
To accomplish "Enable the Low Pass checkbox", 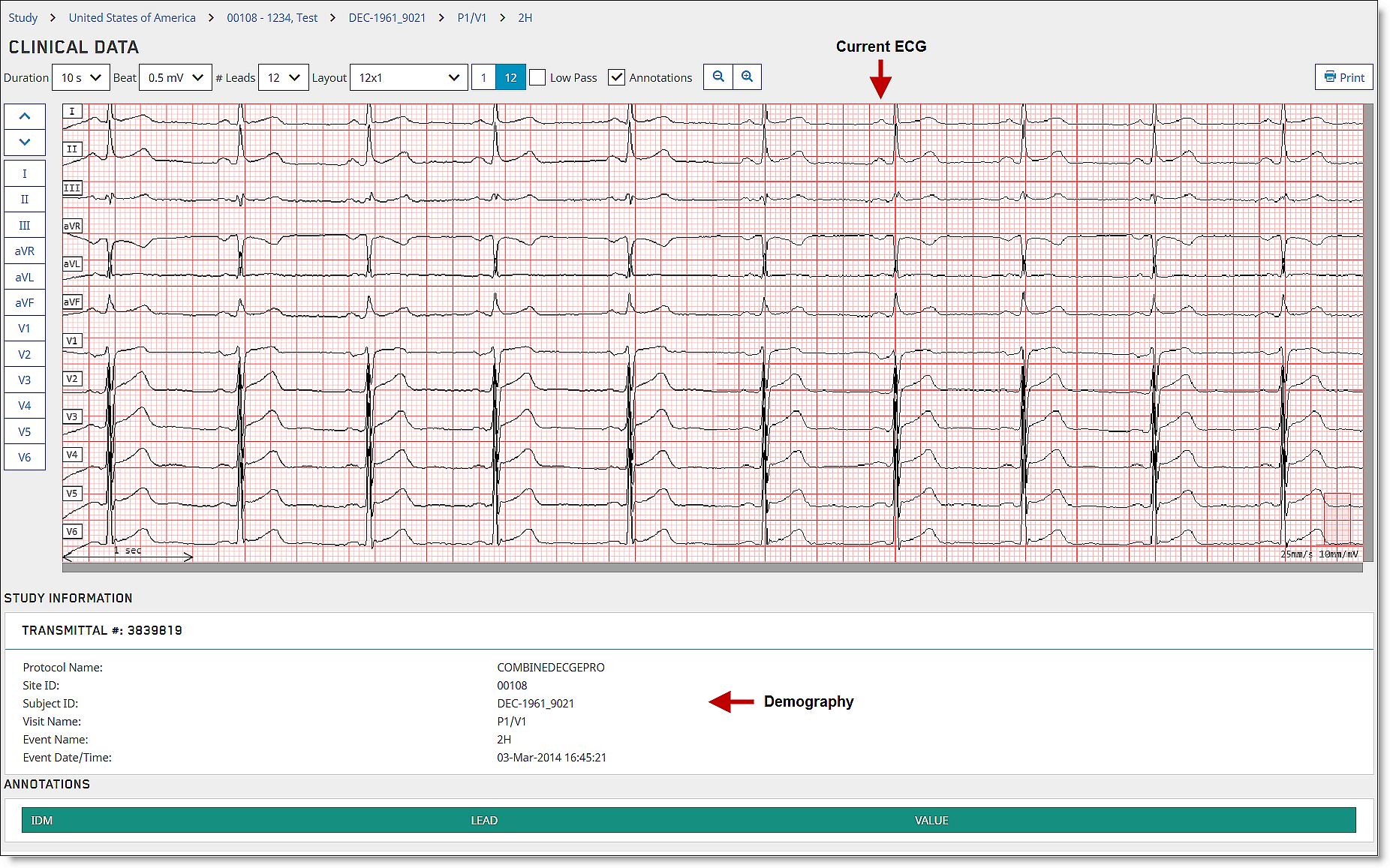I will pyautogui.click(x=537, y=77).
